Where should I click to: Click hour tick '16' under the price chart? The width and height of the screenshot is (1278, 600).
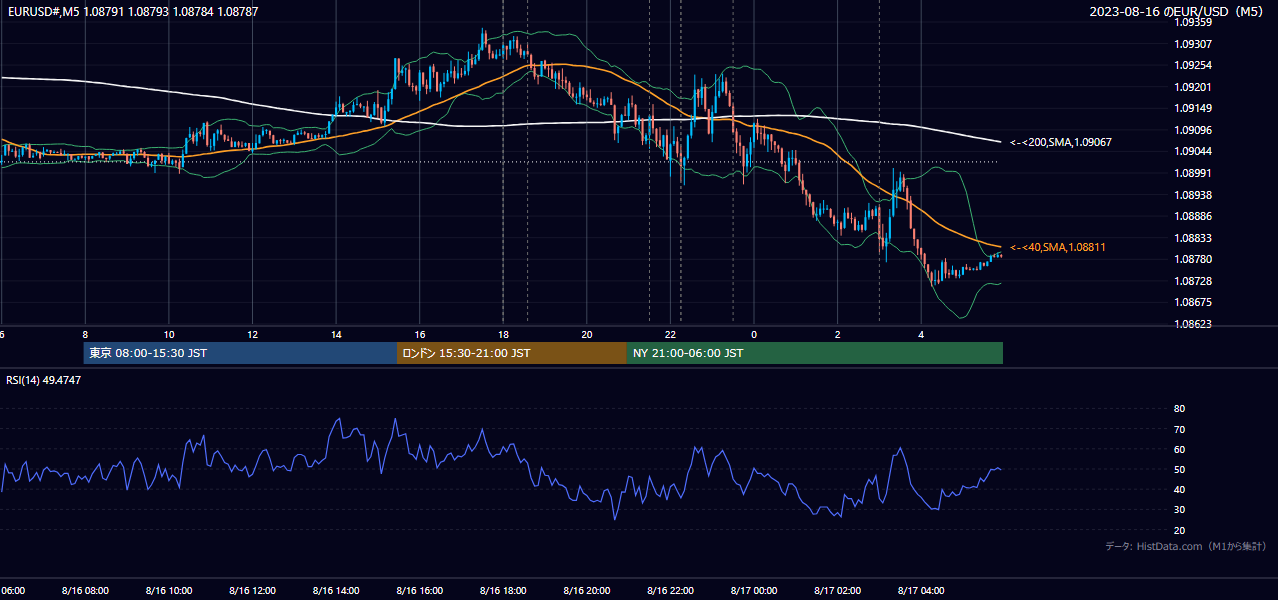(x=419, y=335)
